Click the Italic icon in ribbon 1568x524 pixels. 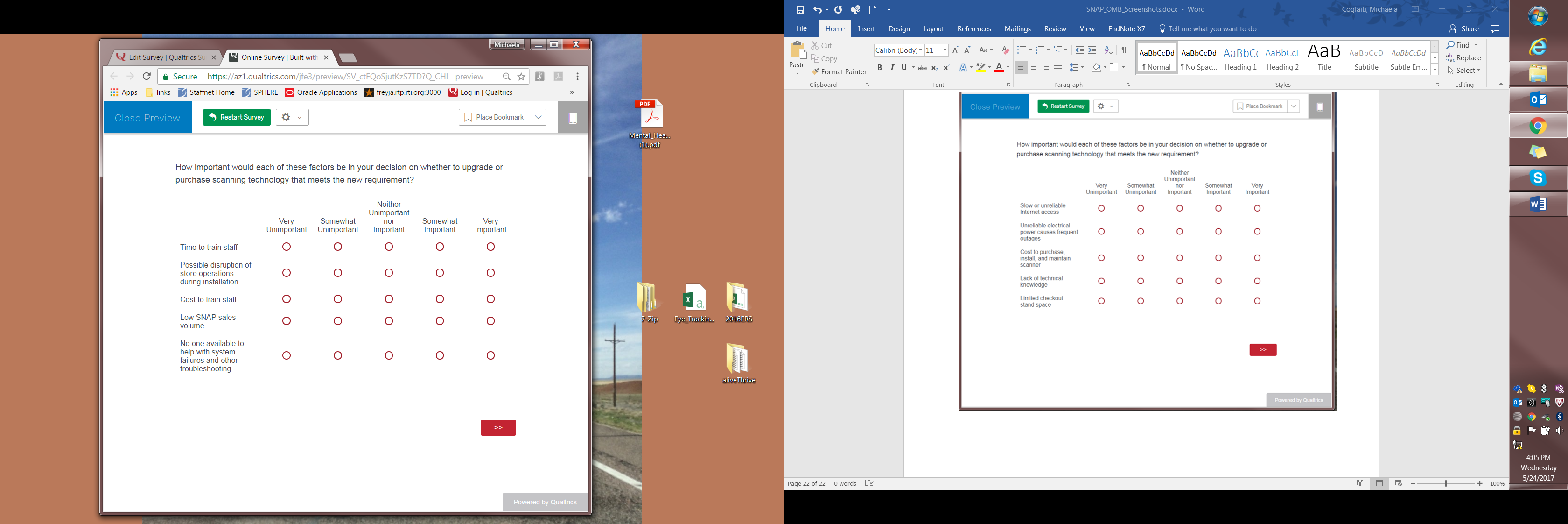[x=892, y=68]
